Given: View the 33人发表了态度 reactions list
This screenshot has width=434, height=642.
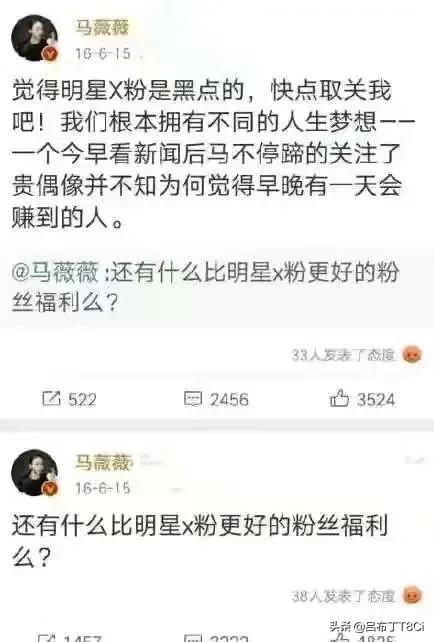Looking at the screenshot, I should point(343,355).
